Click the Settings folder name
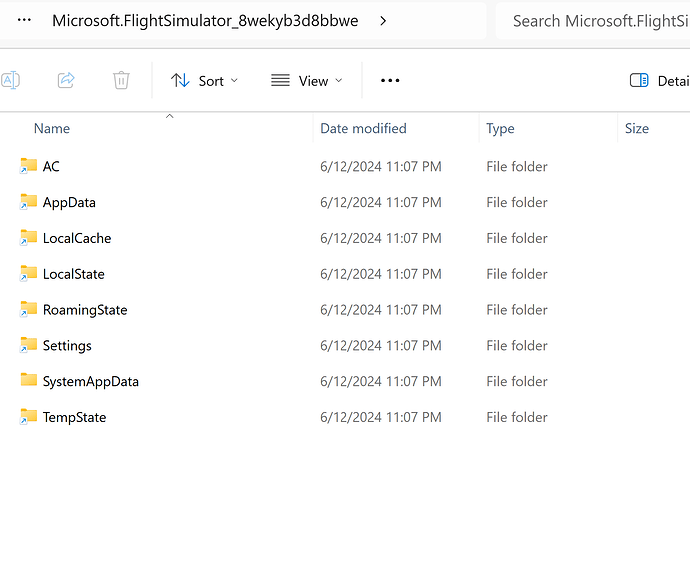 [x=67, y=346]
